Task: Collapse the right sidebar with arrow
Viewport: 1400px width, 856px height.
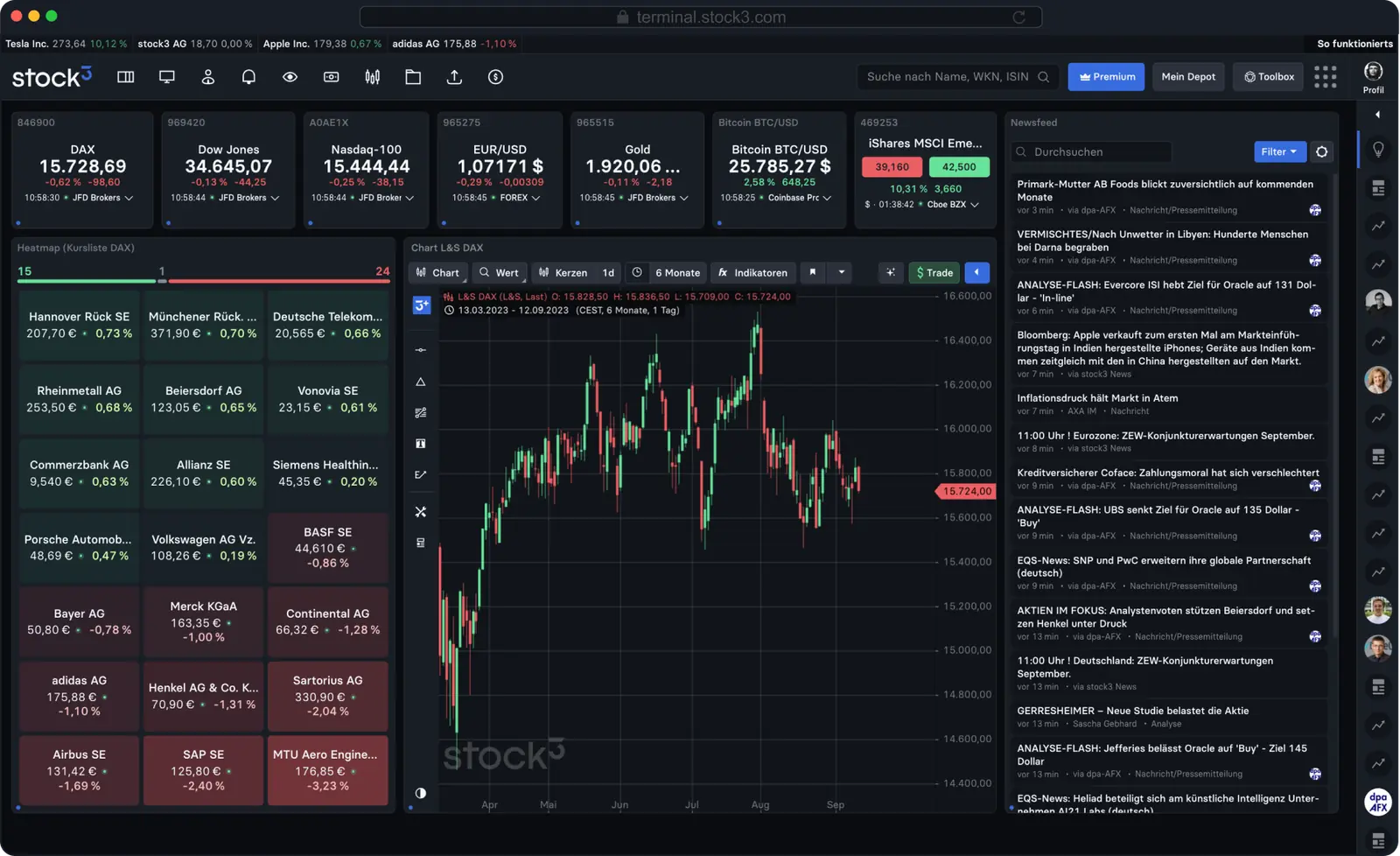Action: click(1377, 115)
